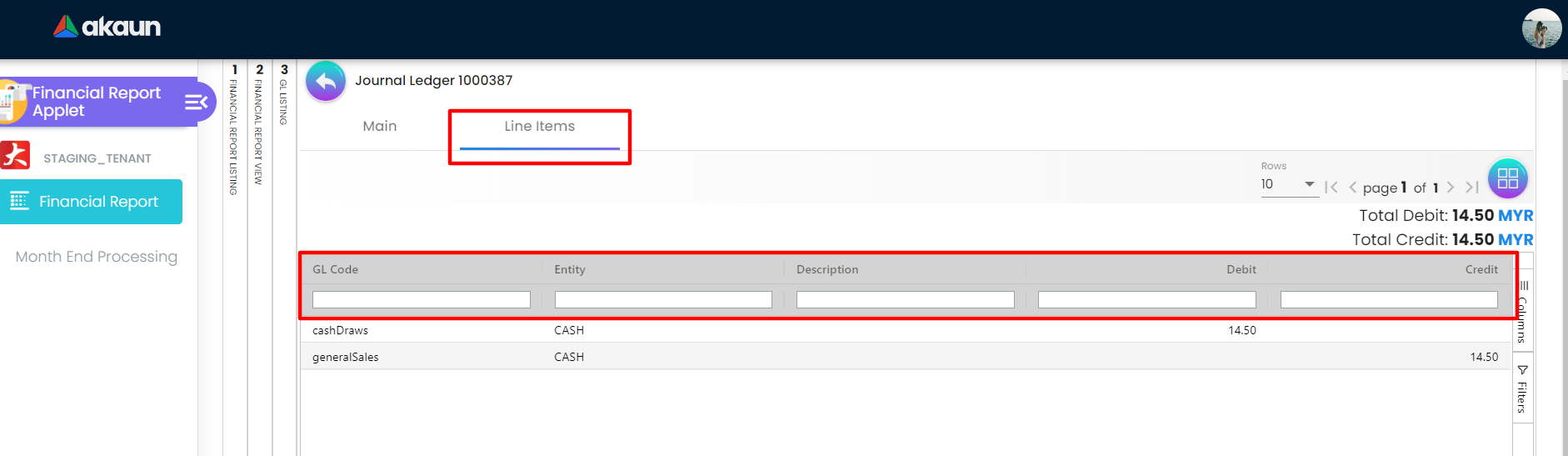This screenshot has height=456, width=1568.
Task: Click the GL Code filter field
Action: point(422,299)
